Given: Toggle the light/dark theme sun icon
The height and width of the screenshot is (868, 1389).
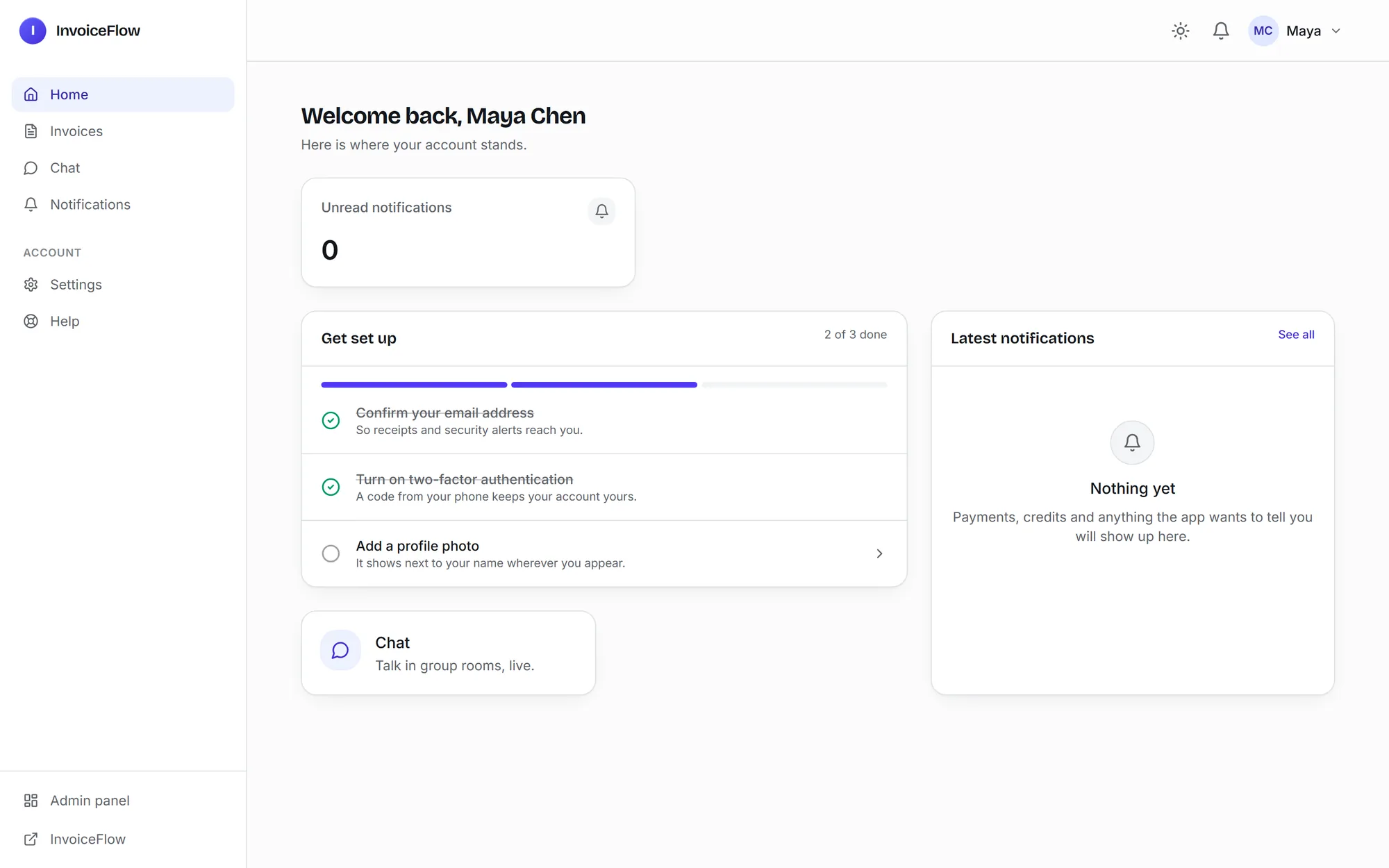Looking at the screenshot, I should pos(1181,31).
